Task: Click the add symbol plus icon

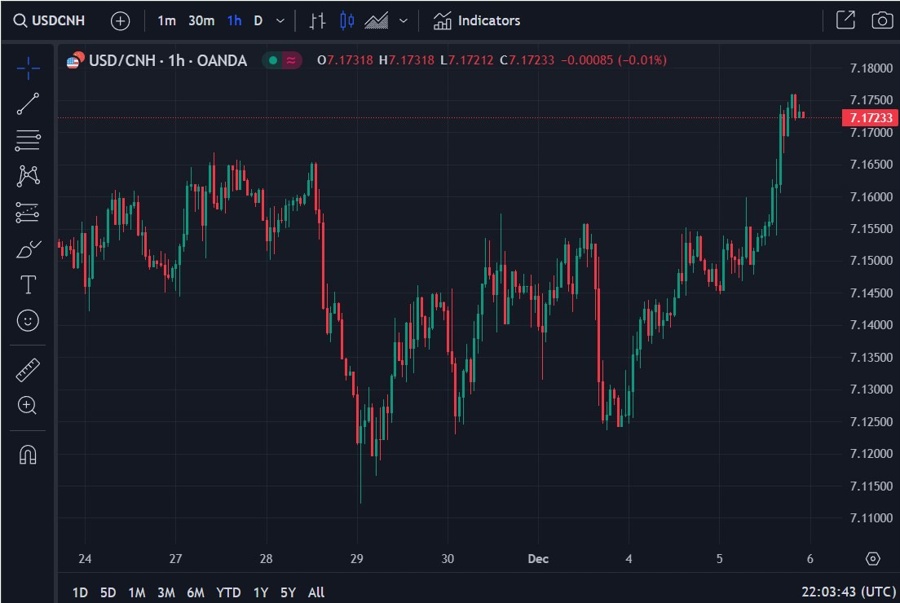Action: point(120,21)
